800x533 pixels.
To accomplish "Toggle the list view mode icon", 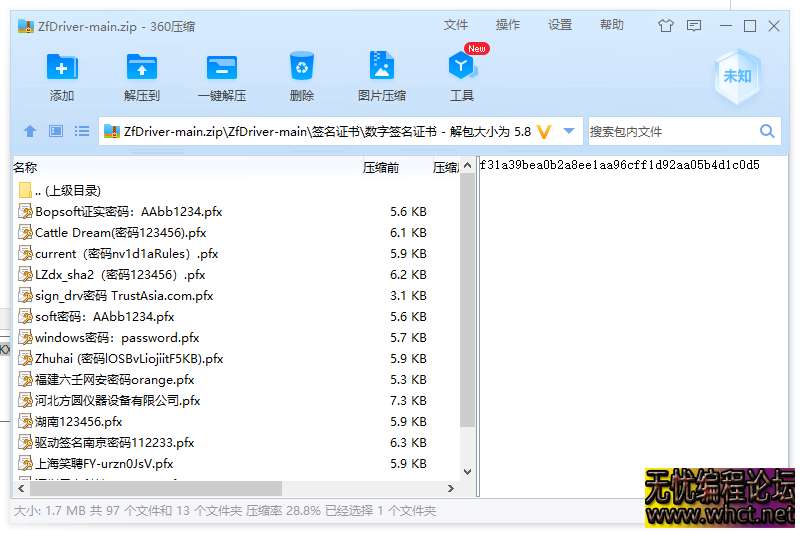I will (82, 131).
